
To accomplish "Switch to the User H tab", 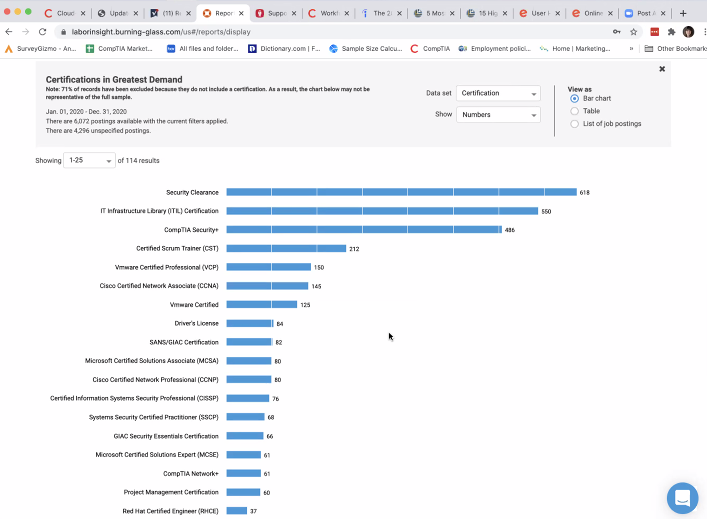I will point(537,13).
